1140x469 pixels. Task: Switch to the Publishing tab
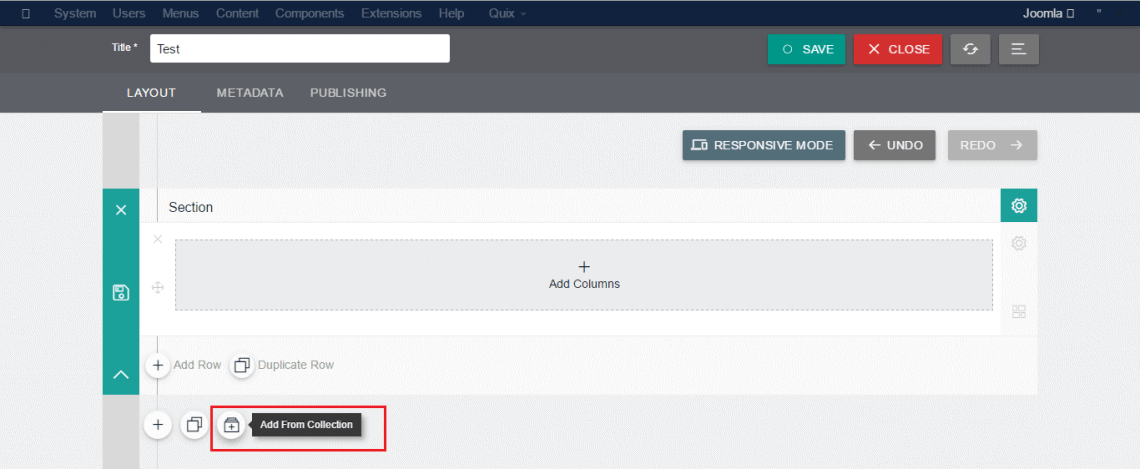pos(348,93)
